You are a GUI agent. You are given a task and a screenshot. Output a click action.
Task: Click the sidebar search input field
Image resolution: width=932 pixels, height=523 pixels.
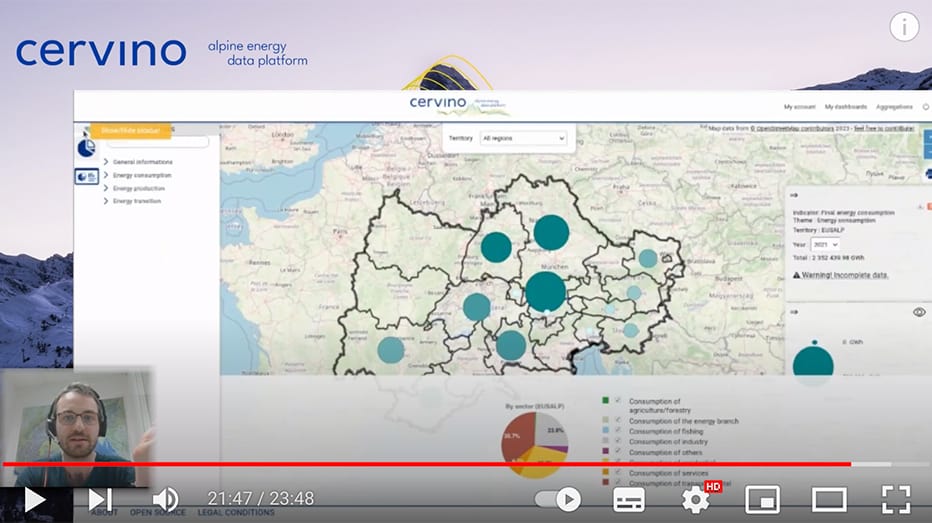(158, 143)
